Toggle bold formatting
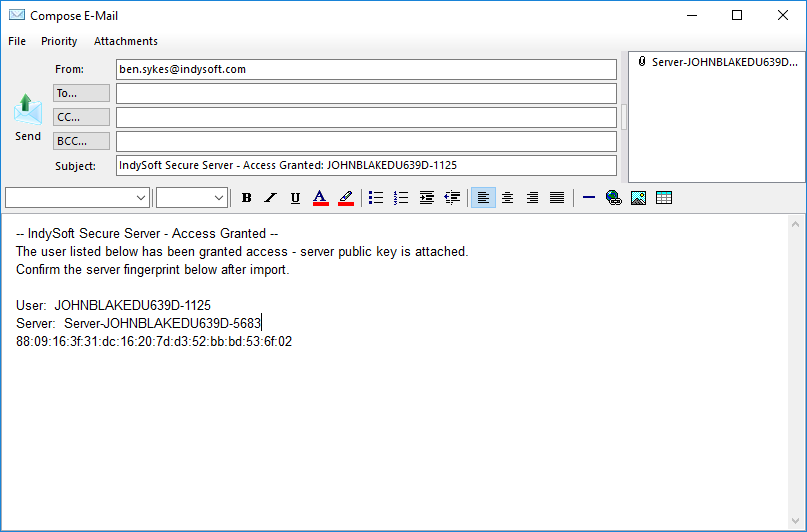This screenshot has height=532, width=807. (x=247, y=198)
